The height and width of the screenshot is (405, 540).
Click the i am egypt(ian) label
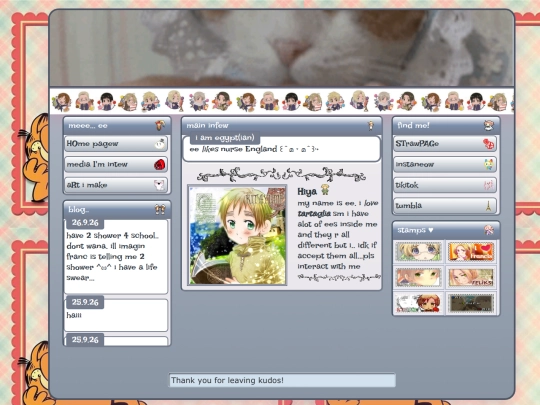[225, 138]
